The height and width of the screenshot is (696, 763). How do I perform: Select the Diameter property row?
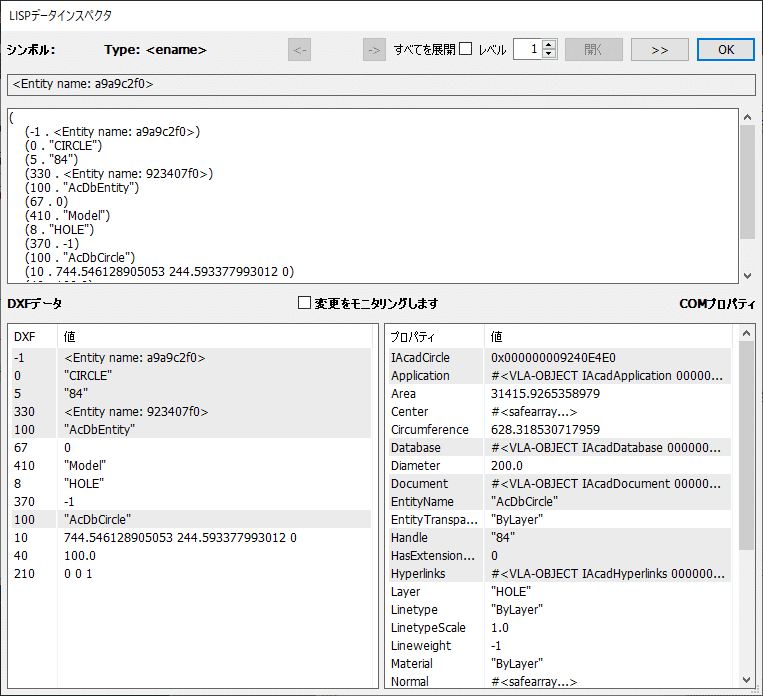560,466
